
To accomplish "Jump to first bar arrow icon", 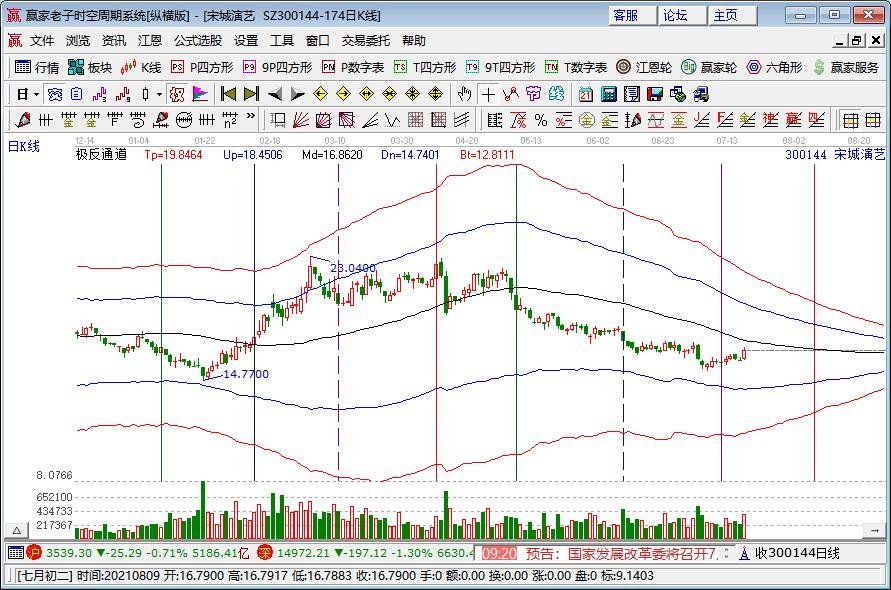I will pyautogui.click(x=228, y=94).
